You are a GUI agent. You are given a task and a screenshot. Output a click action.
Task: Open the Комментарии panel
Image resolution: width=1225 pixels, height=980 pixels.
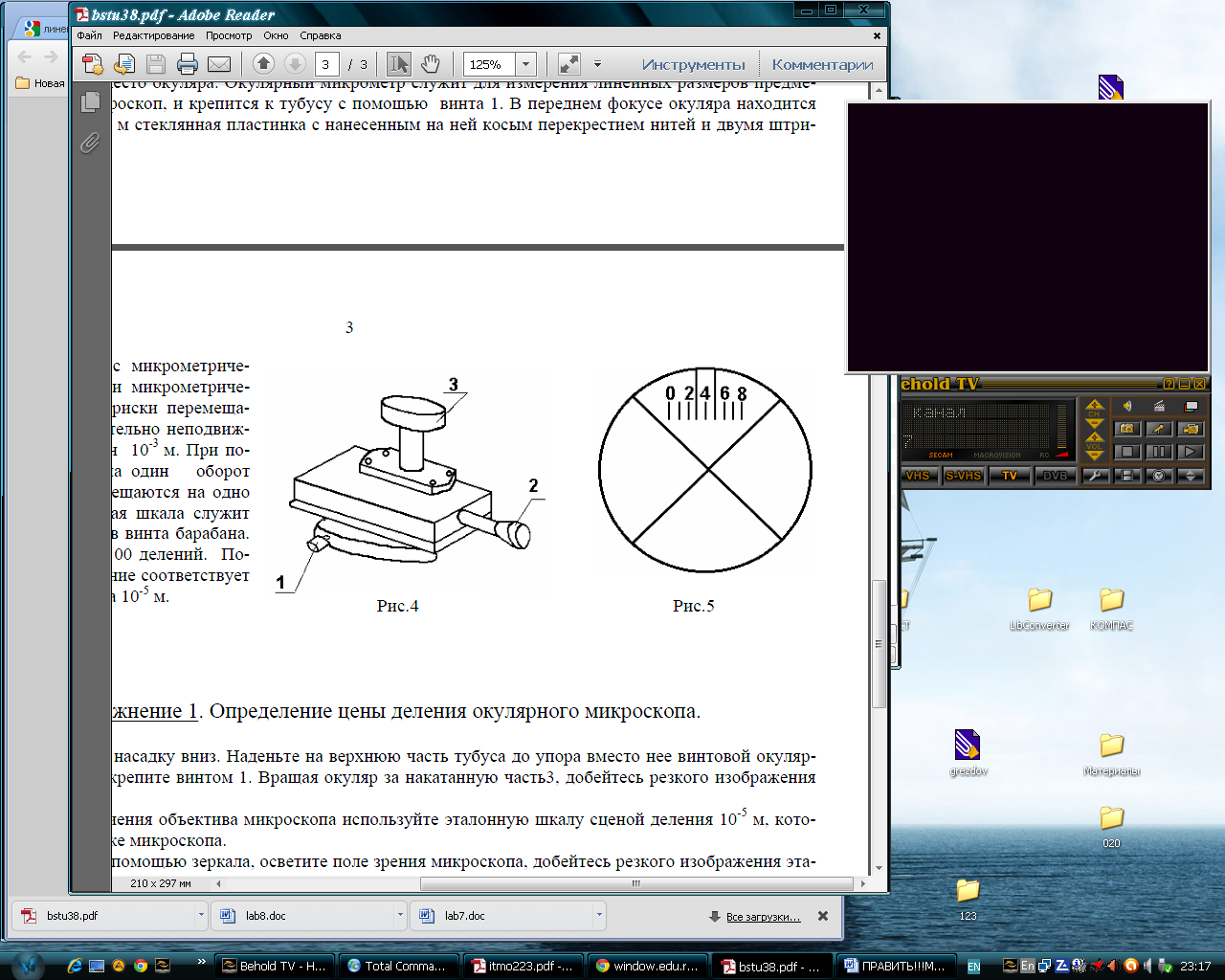point(822,64)
